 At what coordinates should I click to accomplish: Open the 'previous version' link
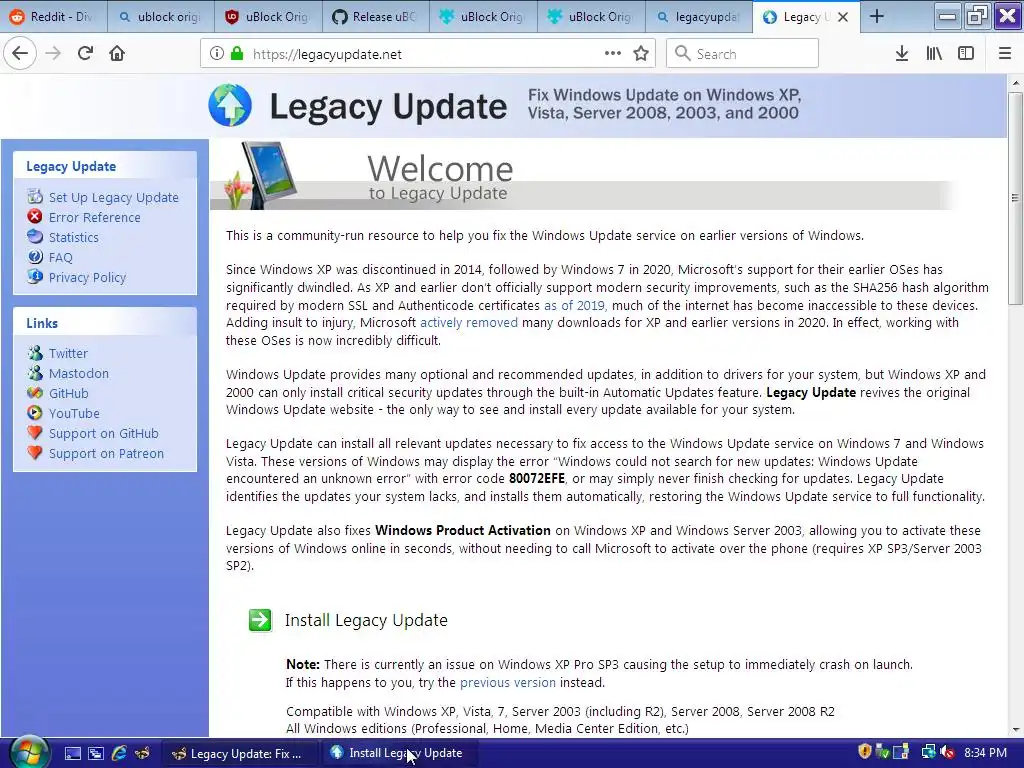[x=508, y=682]
